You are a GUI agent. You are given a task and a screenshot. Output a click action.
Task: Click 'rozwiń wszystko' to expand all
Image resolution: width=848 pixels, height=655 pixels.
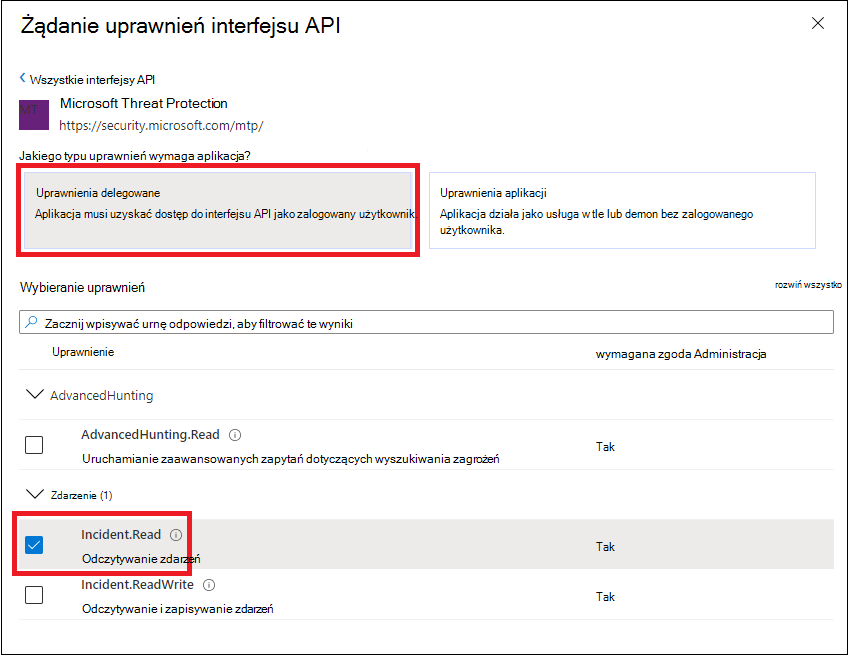click(807, 285)
